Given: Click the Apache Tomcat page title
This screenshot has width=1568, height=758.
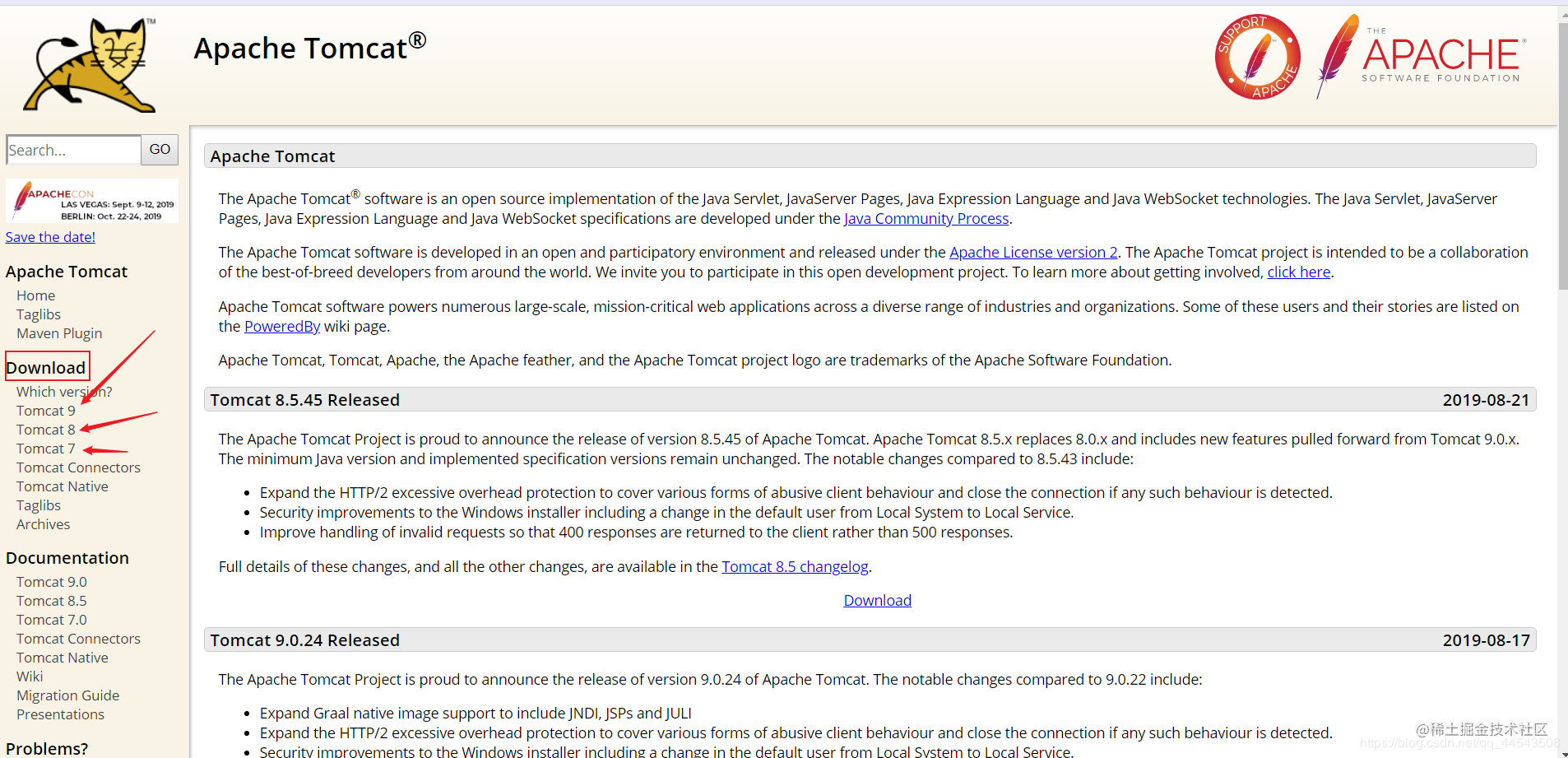Looking at the screenshot, I should (x=309, y=48).
